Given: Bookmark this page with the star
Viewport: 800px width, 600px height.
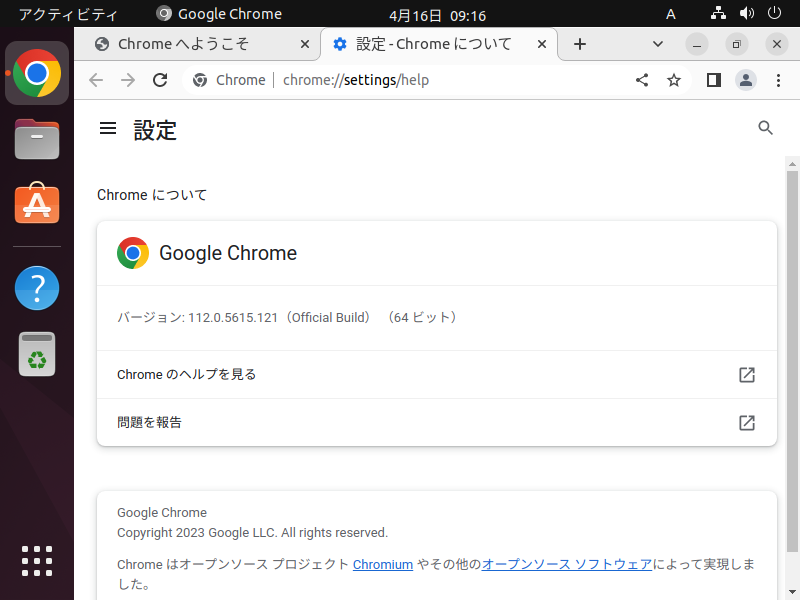Looking at the screenshot, I should pyautogui.click(x=674, y=80).
